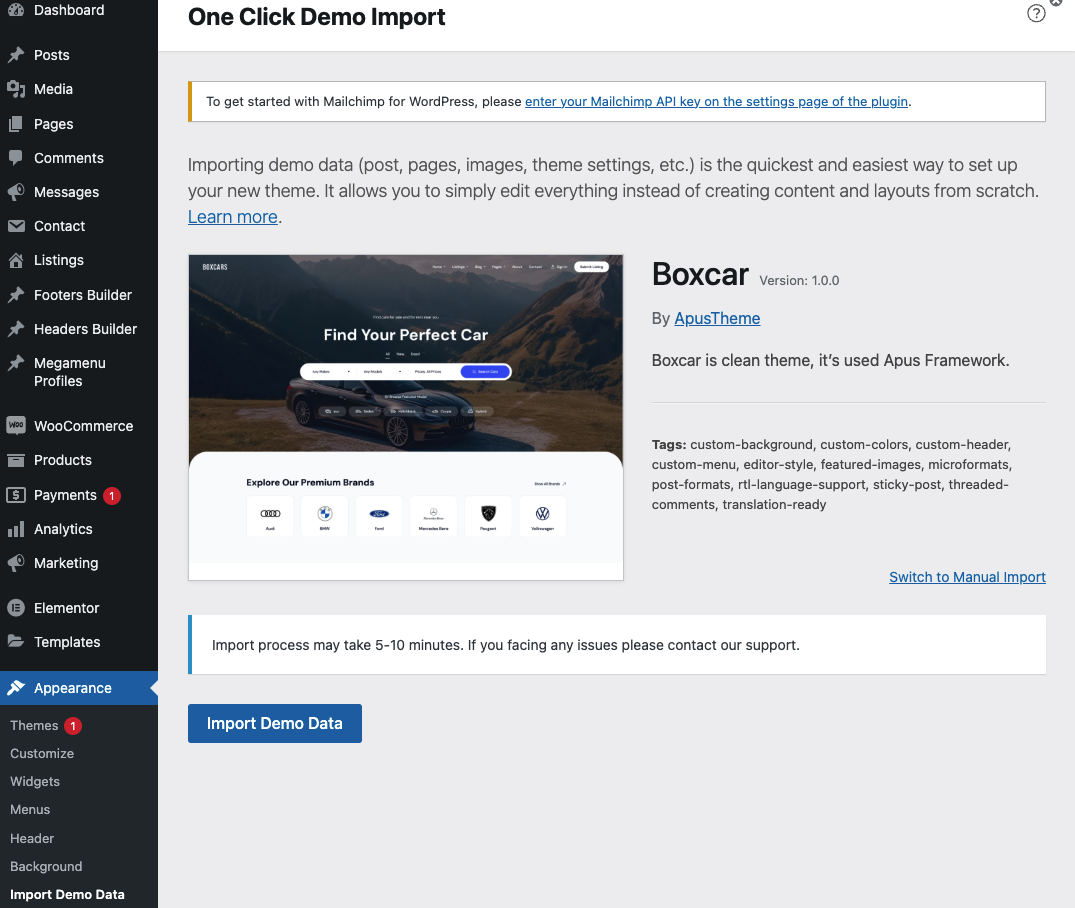Viewport: 1075px width, 908px height.
Task: Open the Products menu item
Action: point(62,460)
